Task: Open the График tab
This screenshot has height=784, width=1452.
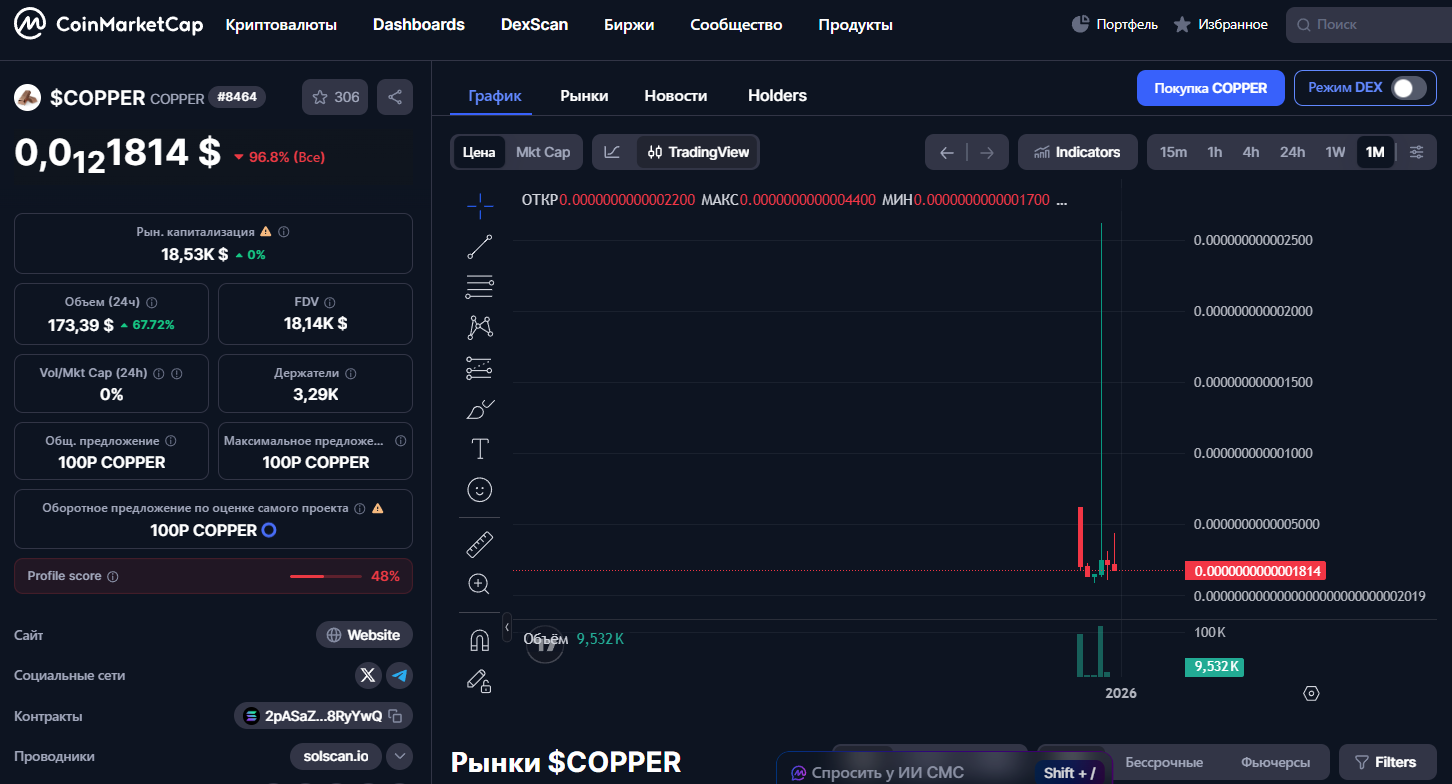Action: pyautogui.click(x=495, y=96)
